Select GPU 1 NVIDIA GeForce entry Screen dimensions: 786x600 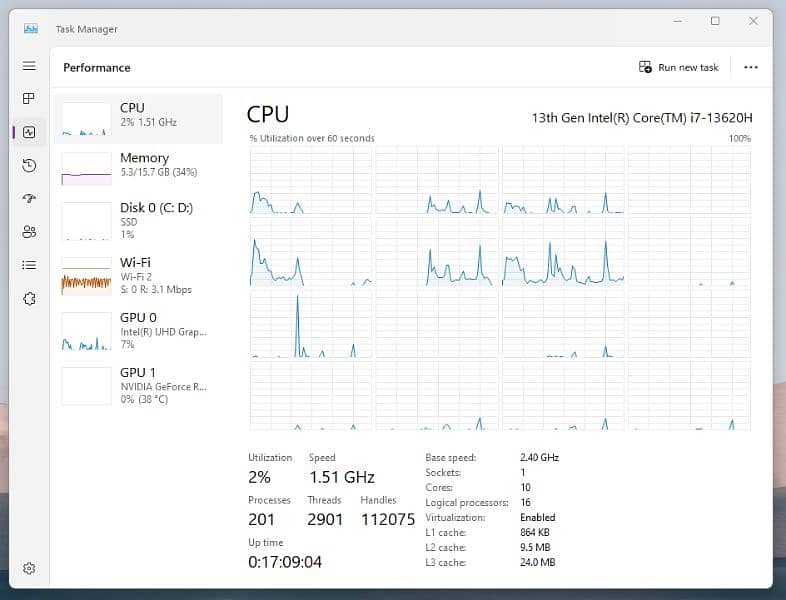click(138, 385)
